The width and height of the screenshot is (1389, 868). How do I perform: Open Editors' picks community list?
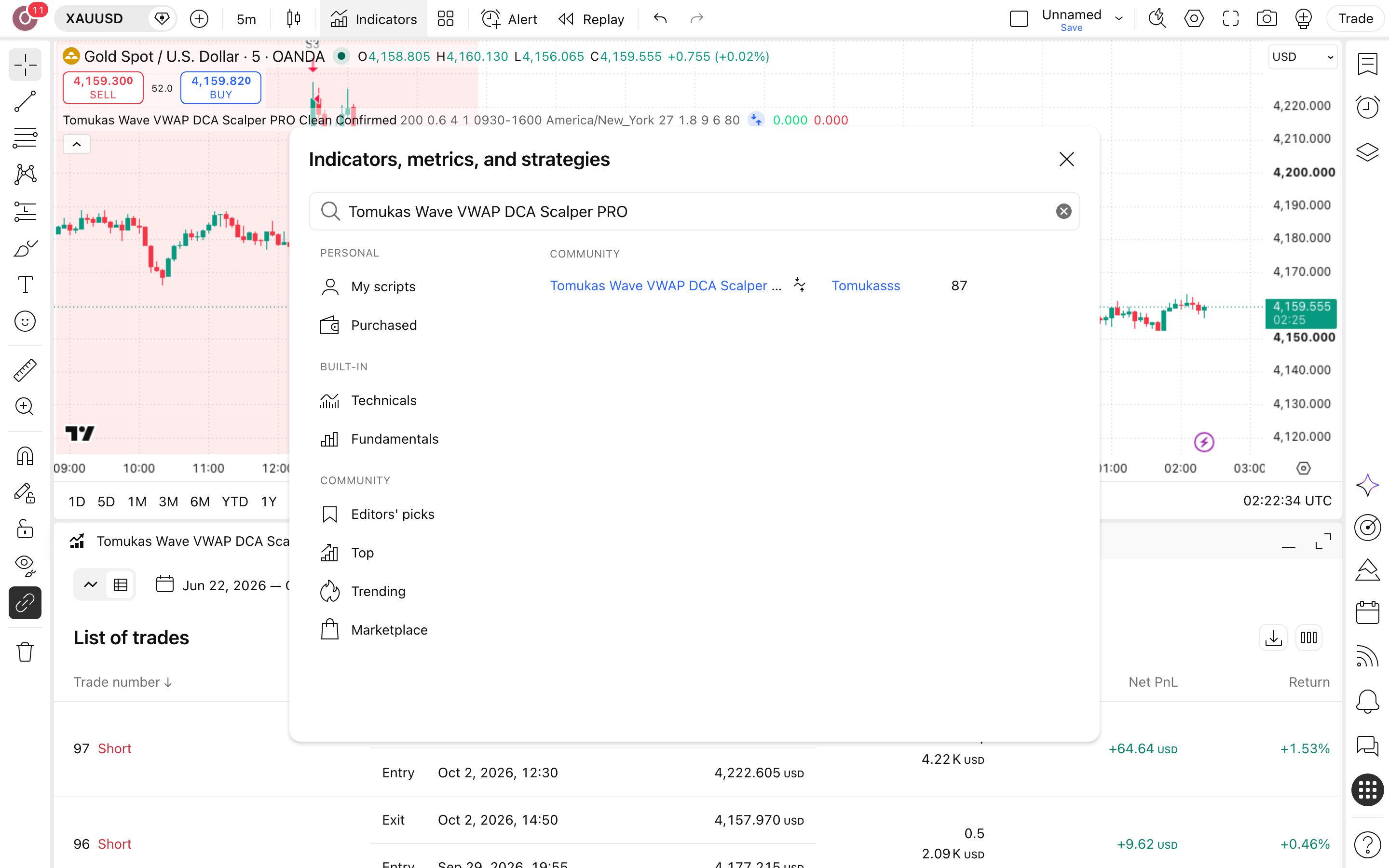[x=377, y=514]
